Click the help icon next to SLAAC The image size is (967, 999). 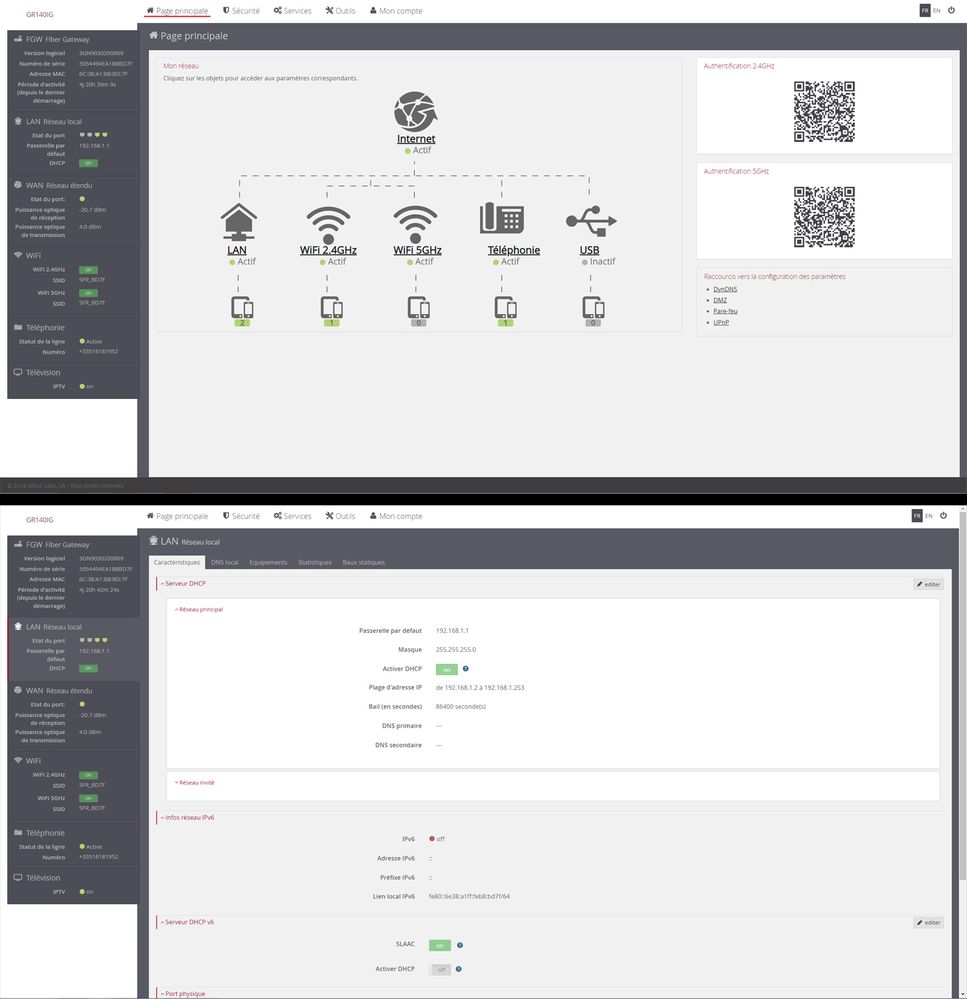(460, 945)
